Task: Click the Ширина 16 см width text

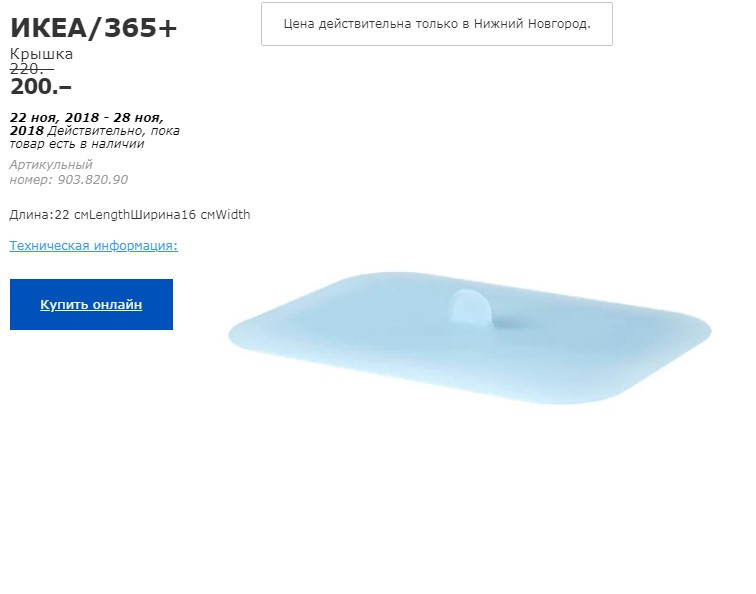Action: coord(172,215)
